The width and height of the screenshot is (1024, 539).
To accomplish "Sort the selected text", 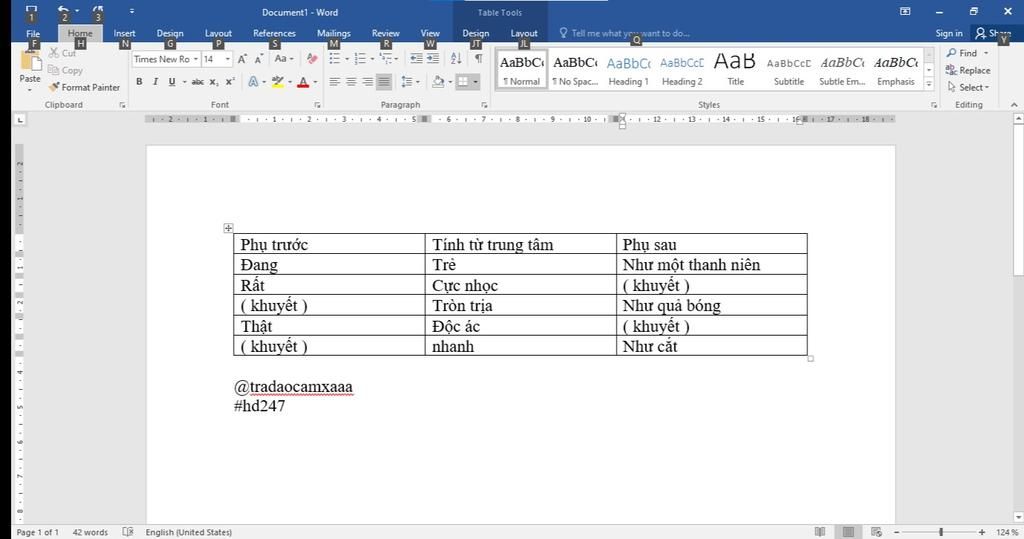I will tap(456, 59).
